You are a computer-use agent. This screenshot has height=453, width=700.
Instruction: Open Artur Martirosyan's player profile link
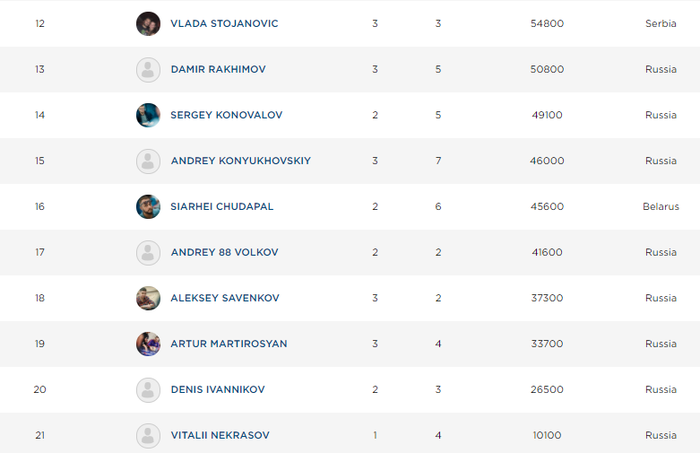click(x=229, y=344)
